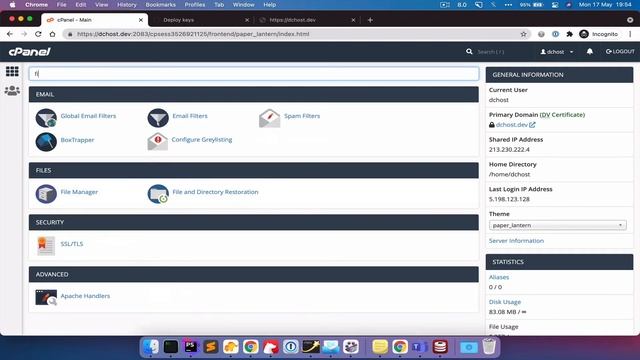
Task: Open the Email Filters funnel icon
Action: 158,118
